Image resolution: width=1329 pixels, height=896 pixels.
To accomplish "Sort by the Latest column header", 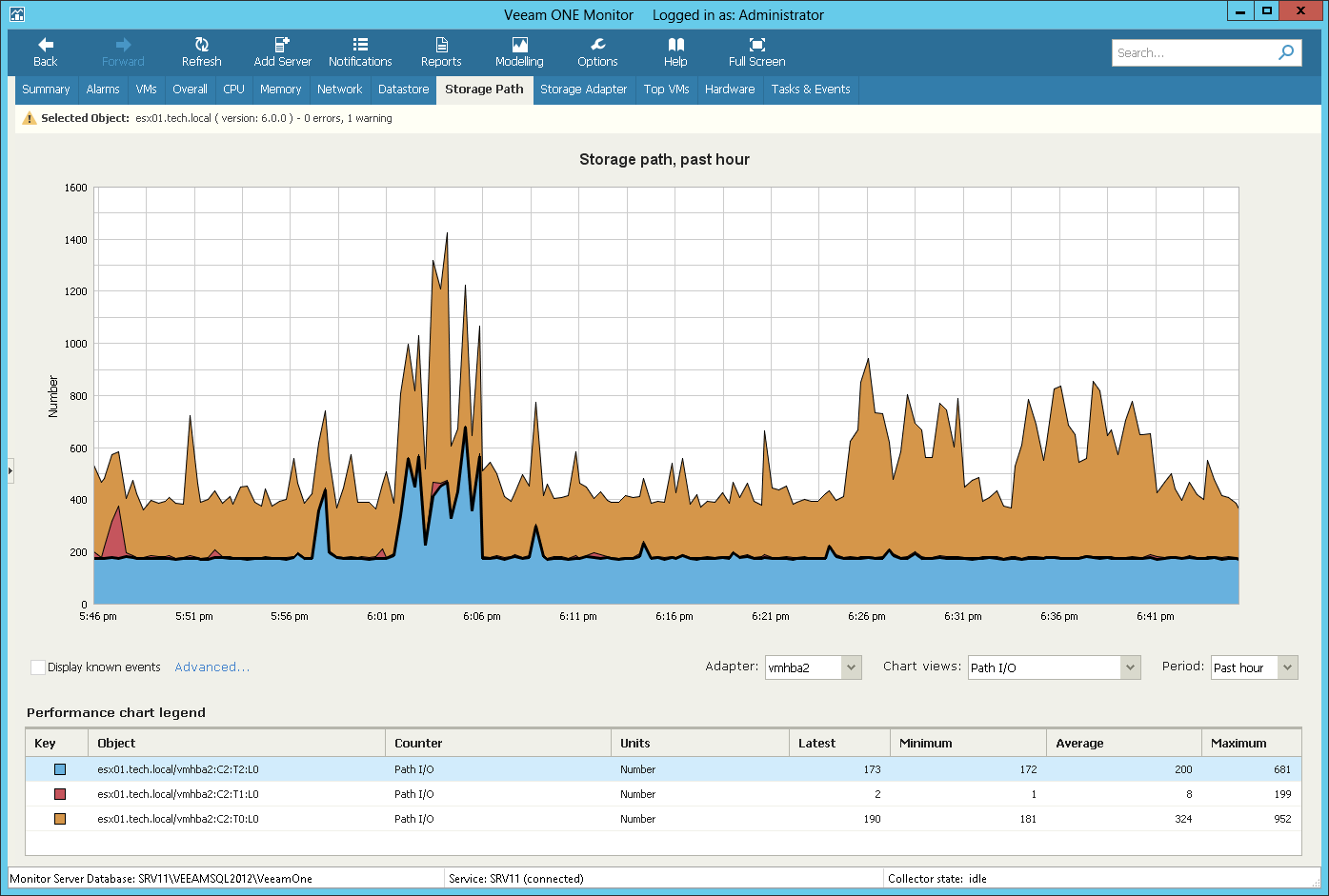I will 839,743.
